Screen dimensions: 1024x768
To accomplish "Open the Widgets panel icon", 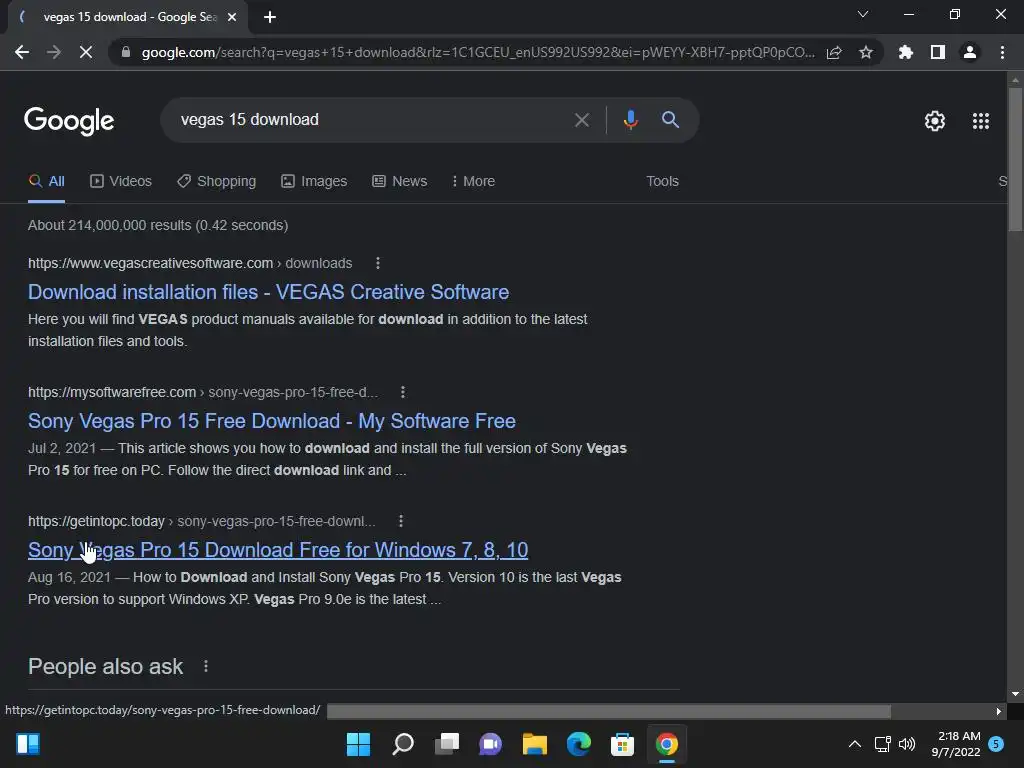I will click(28, 744).
